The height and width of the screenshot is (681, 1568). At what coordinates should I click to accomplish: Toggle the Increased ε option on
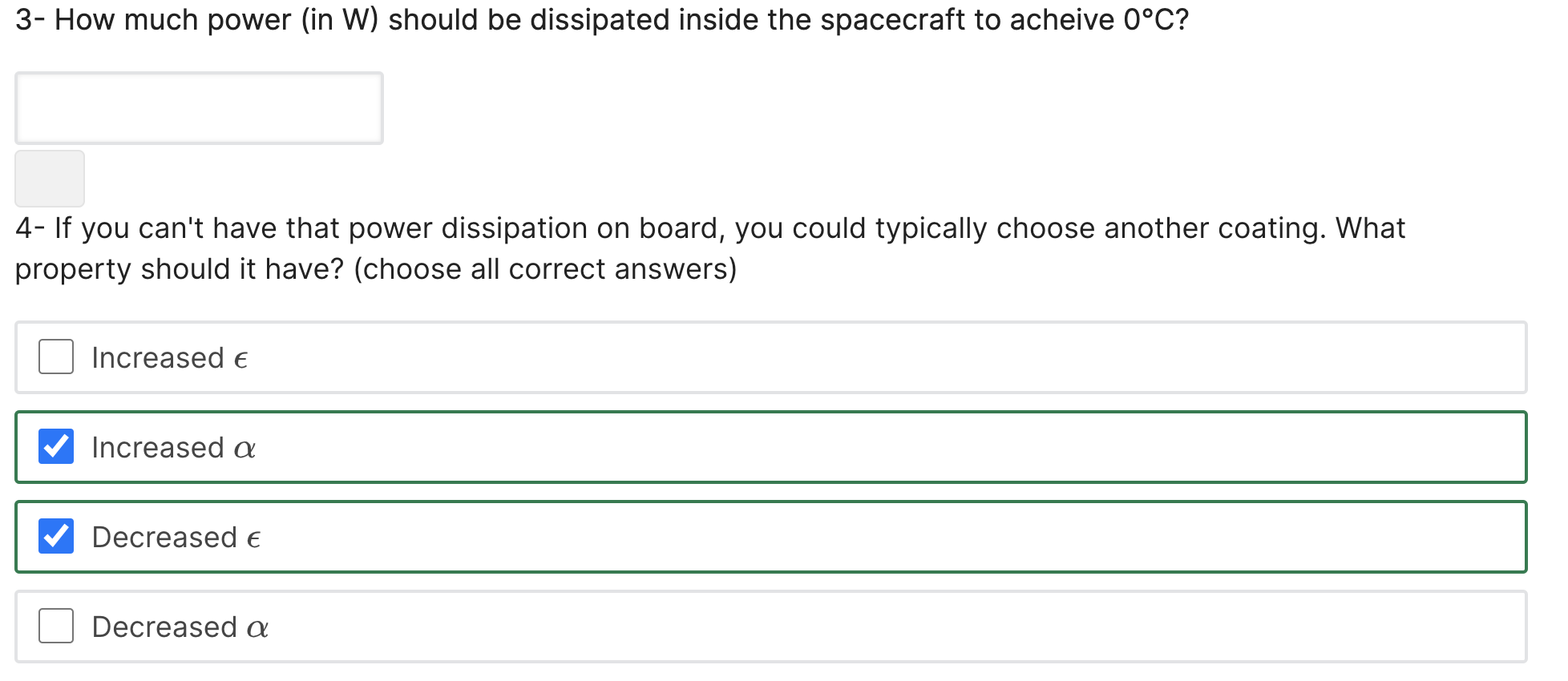55,357
